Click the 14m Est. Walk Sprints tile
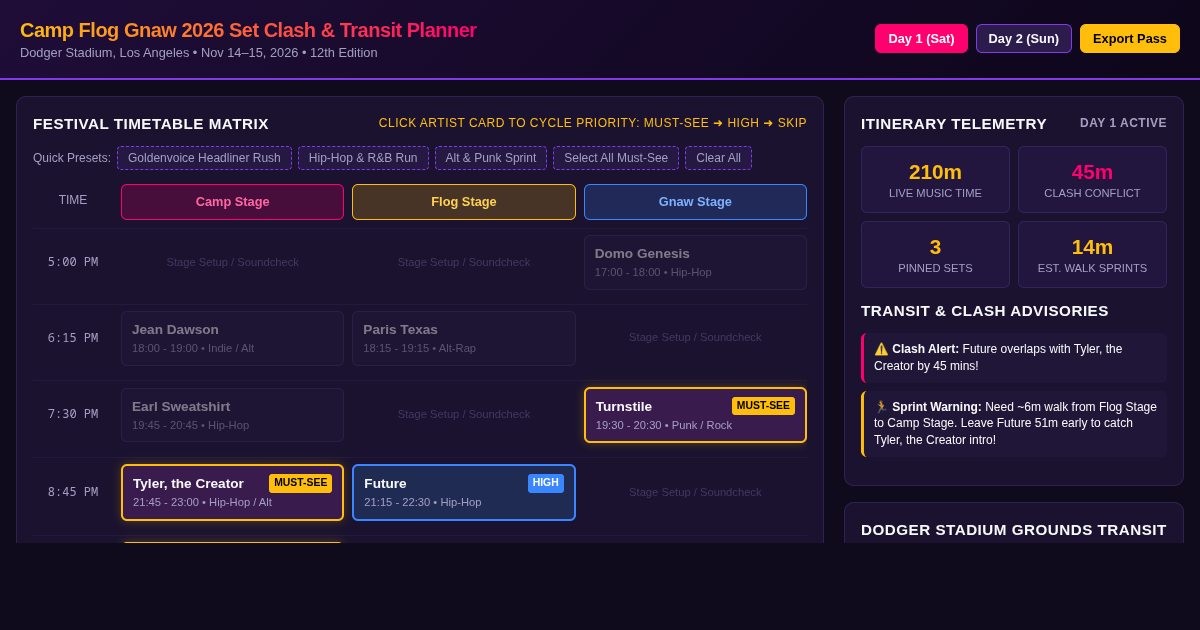The height and width of the screenshot is (630, 1200). pos(1092,255)
